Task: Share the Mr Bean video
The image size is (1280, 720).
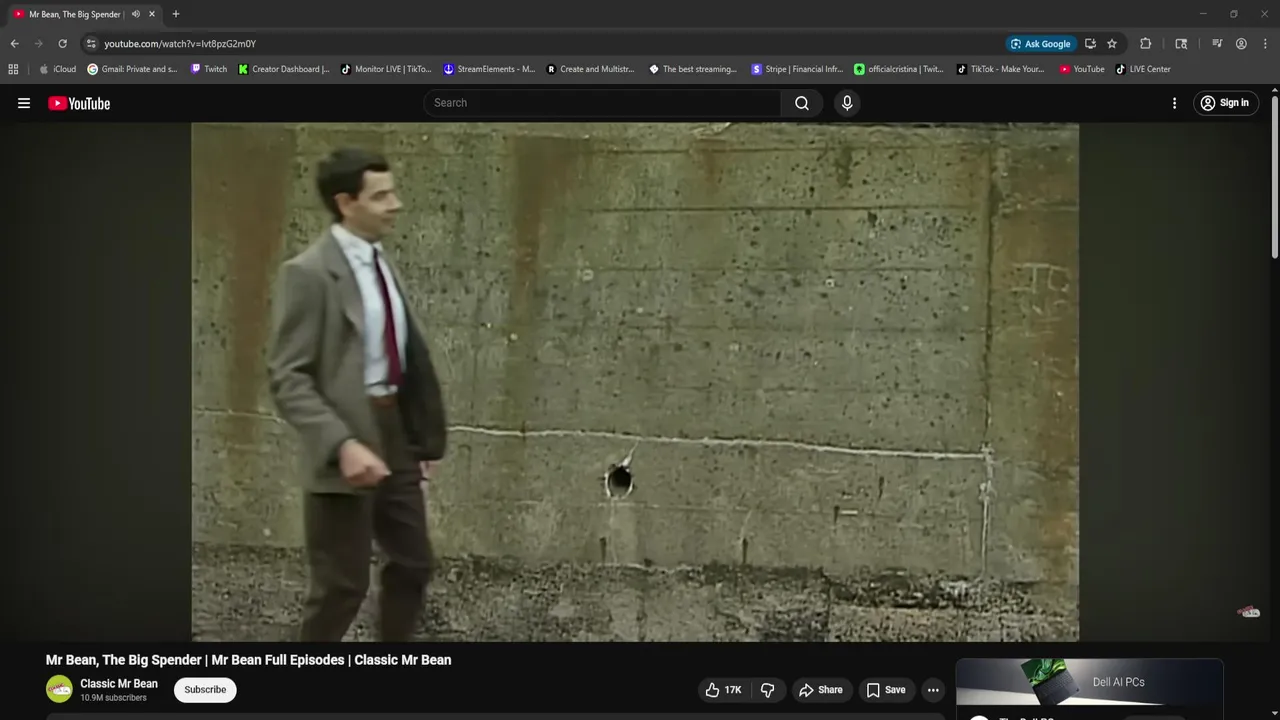Action: (x=820, y=690)
